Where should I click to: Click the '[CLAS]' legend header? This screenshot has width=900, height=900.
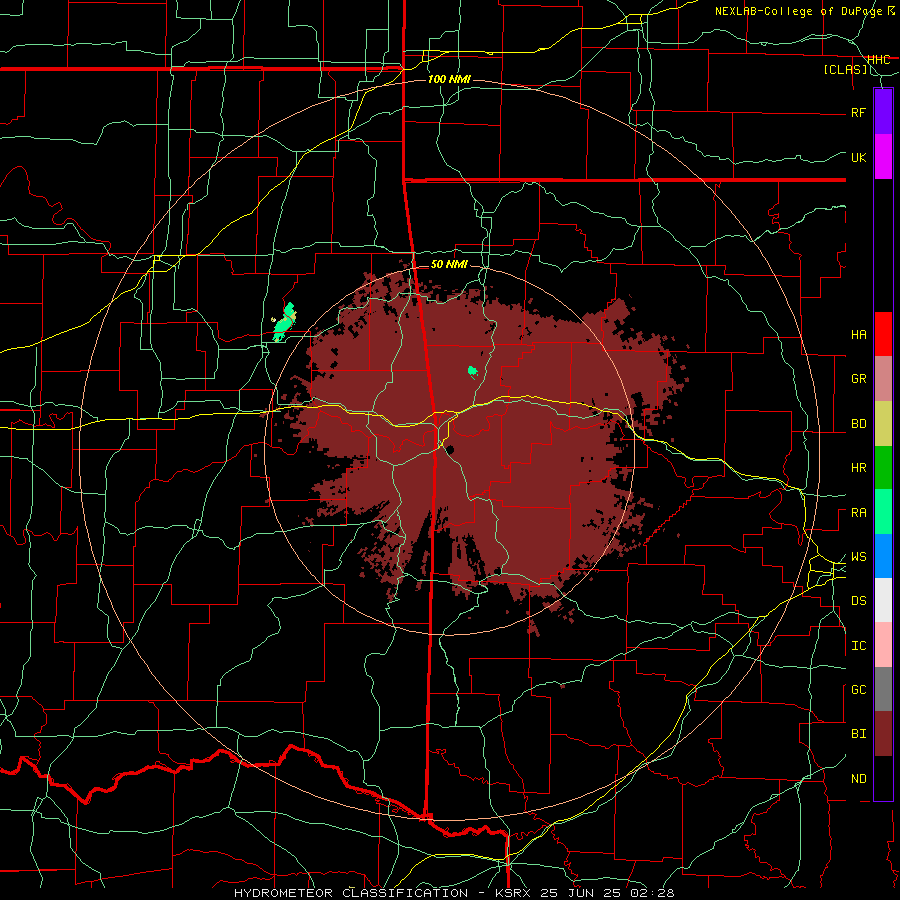[x=845, y=69]
